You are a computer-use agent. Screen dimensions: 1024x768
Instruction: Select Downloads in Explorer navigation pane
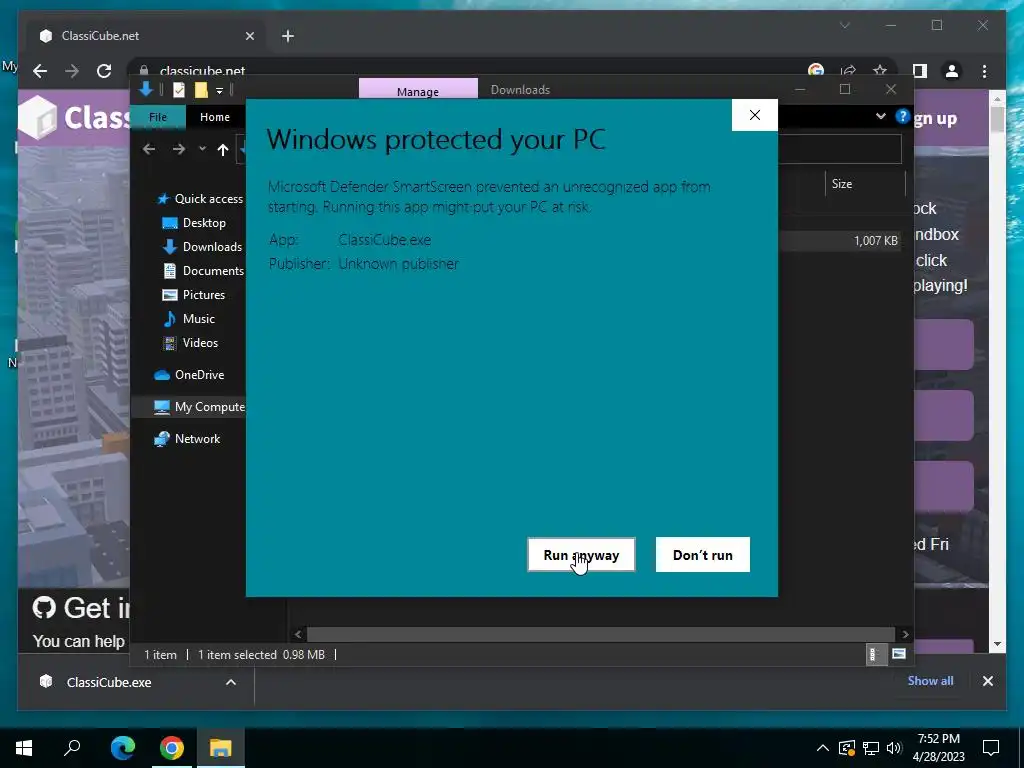point(212,247)
